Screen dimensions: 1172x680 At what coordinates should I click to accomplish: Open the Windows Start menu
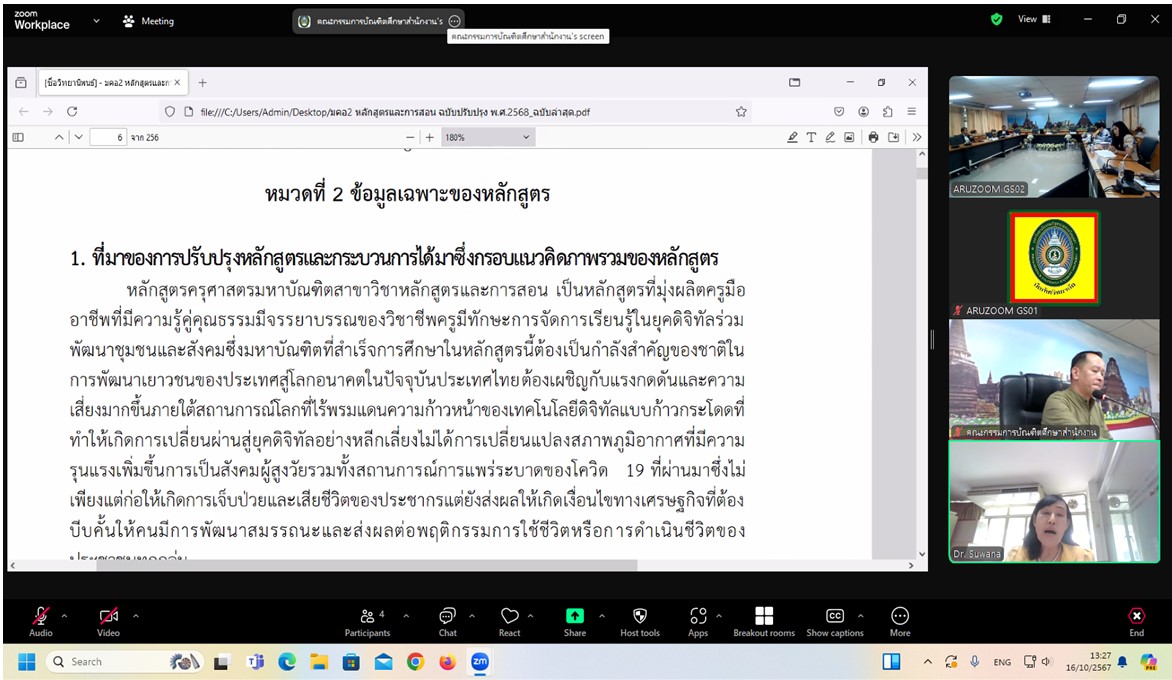point(26,661)
